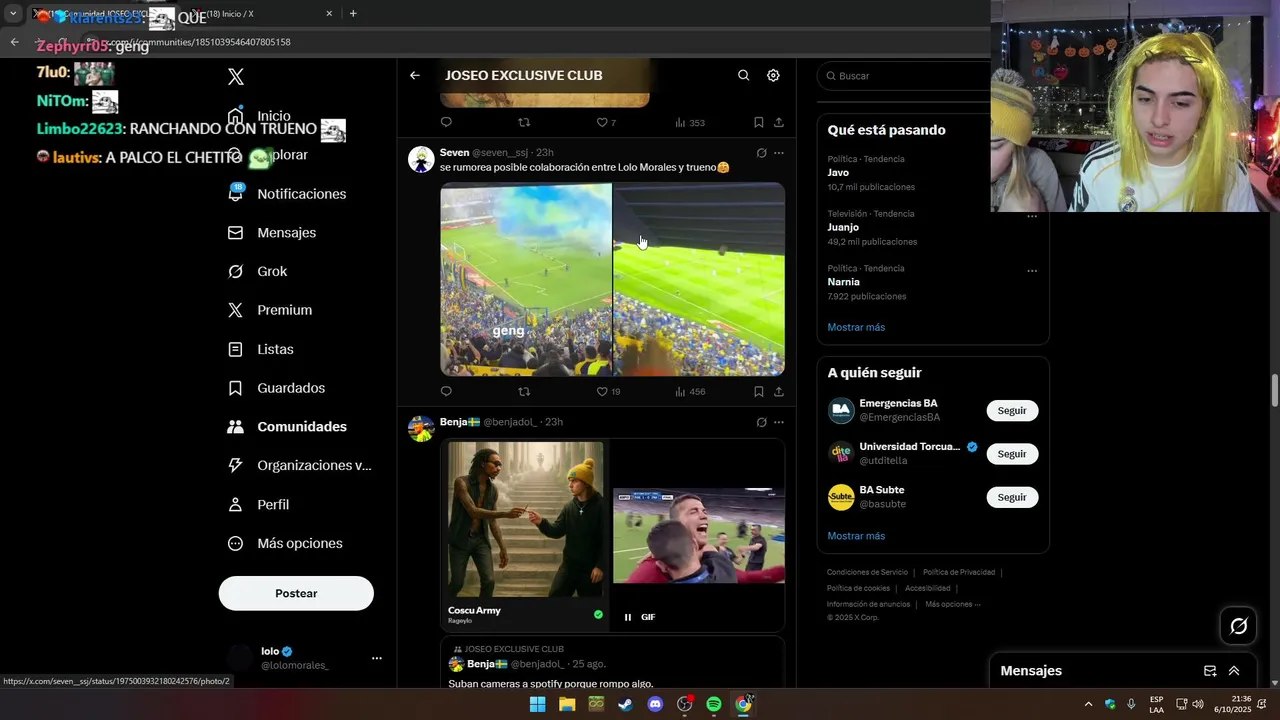Expand the Mensajes drawer
This screenshot has height=720, width=1280.
(1234, 671)
